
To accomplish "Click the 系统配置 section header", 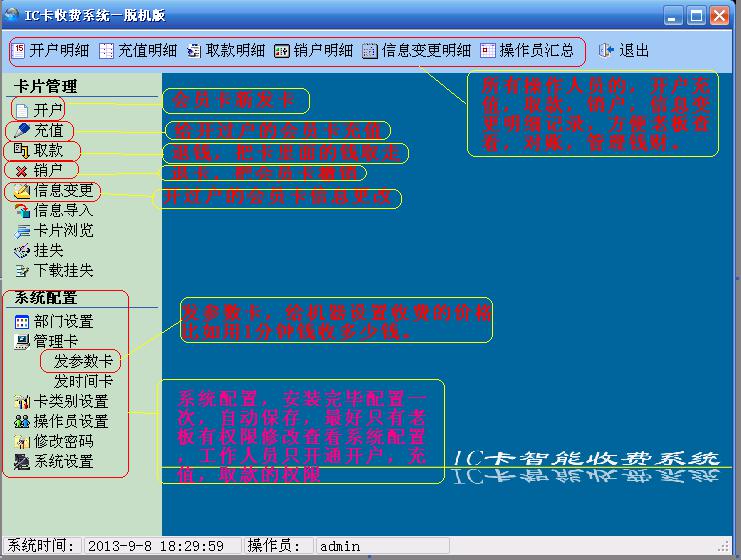I will [45, 298].
